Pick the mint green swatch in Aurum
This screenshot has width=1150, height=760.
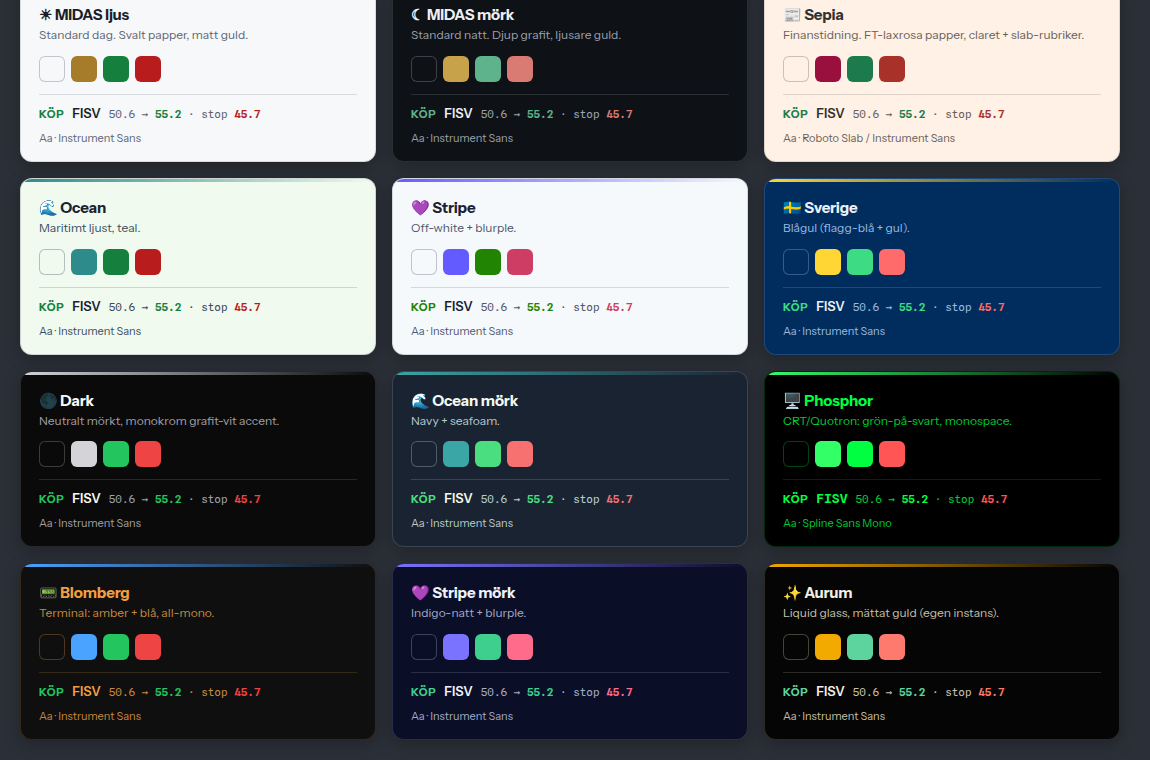pyautogui.click(x=860, y=647)
